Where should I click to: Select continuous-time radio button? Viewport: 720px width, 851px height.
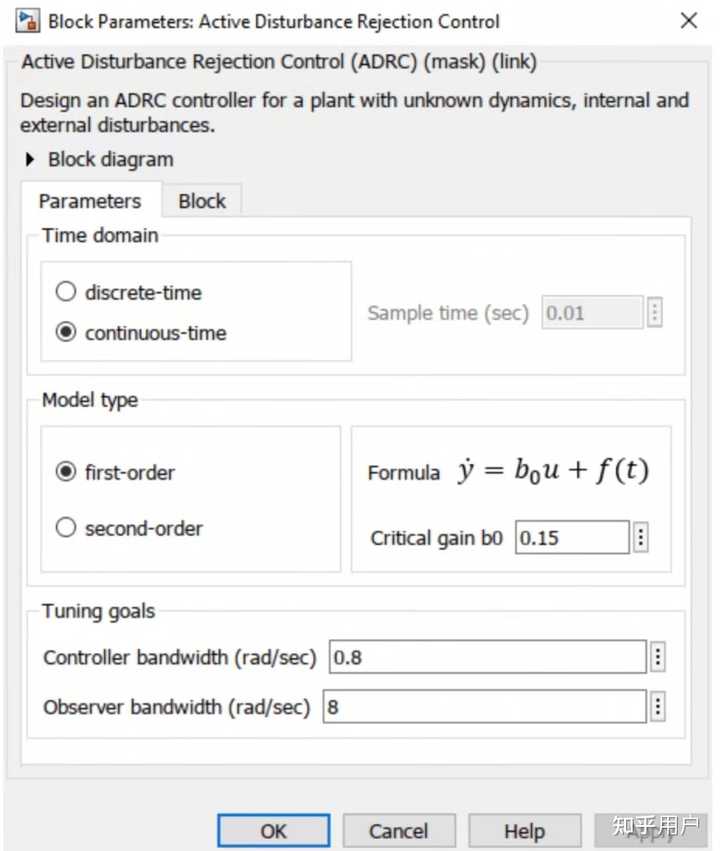click(66, 333)
